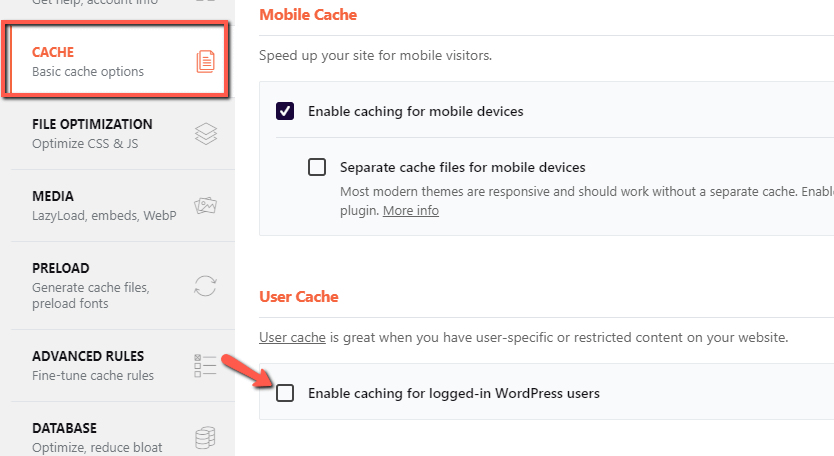Open the ADVANCED RULES section label
This screenshot has height=456, width=834.
coord(88,356)
